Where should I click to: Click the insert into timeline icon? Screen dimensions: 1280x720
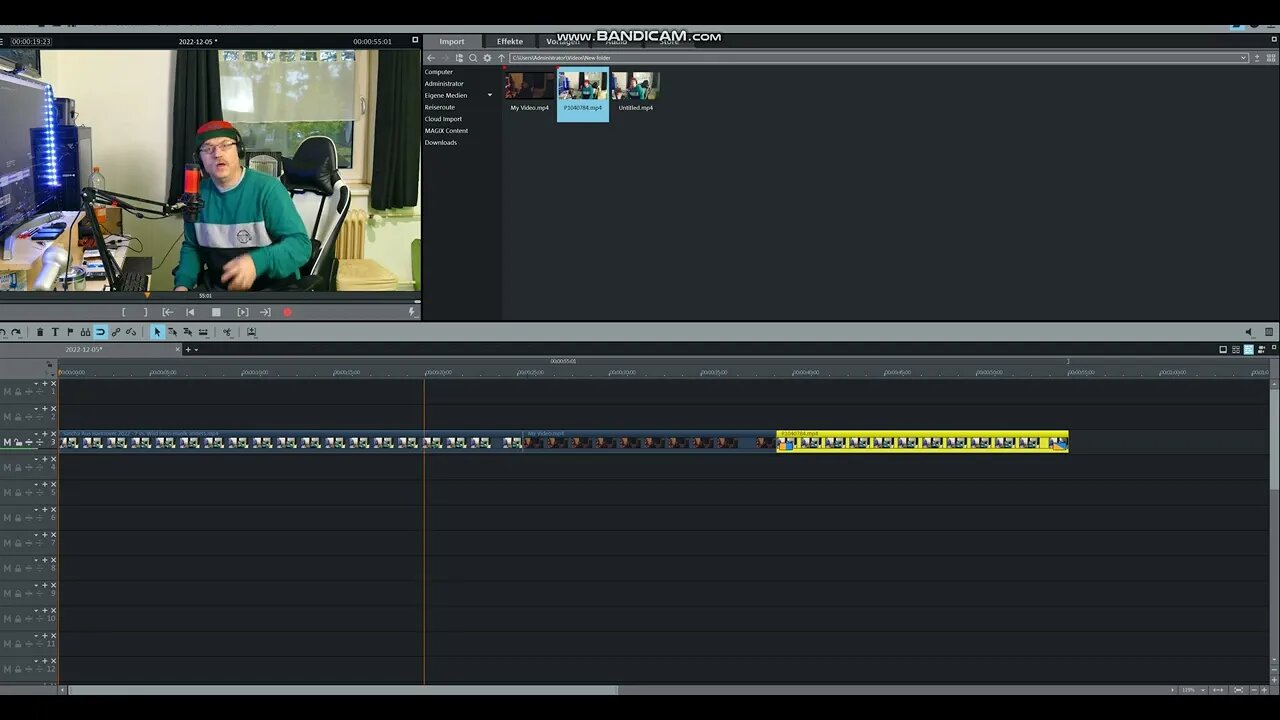coord(251,332)
